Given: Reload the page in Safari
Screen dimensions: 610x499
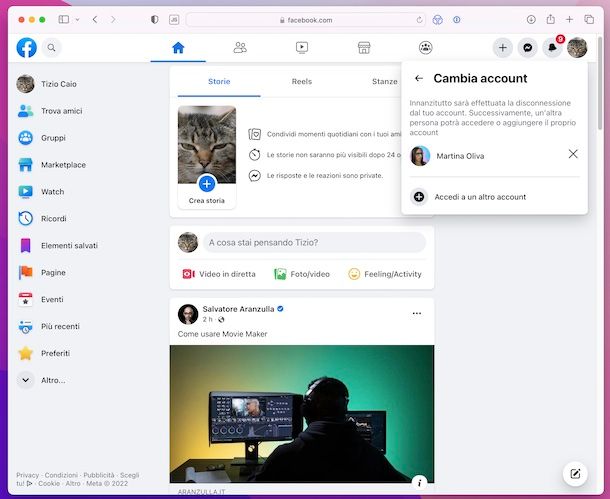Looking at the screenshot, I should [419, 20].
